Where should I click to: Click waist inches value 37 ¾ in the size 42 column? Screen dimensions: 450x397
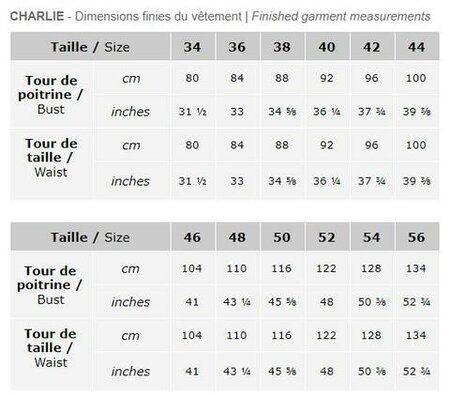[x=372, y=181]
